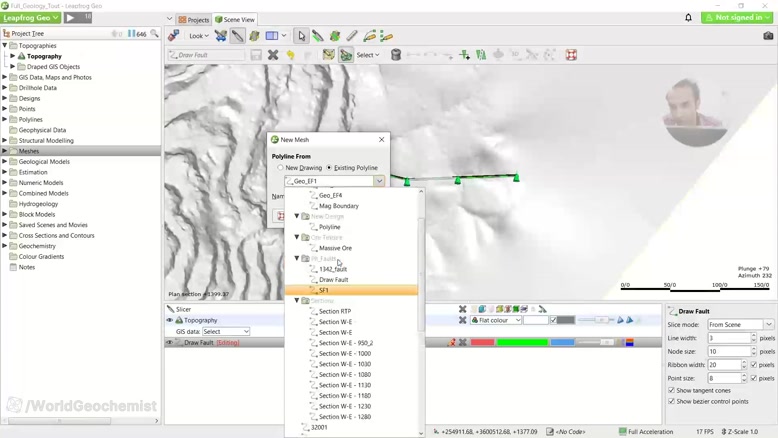Open the Slice mode From Scene dropdown

click(741, 324)
